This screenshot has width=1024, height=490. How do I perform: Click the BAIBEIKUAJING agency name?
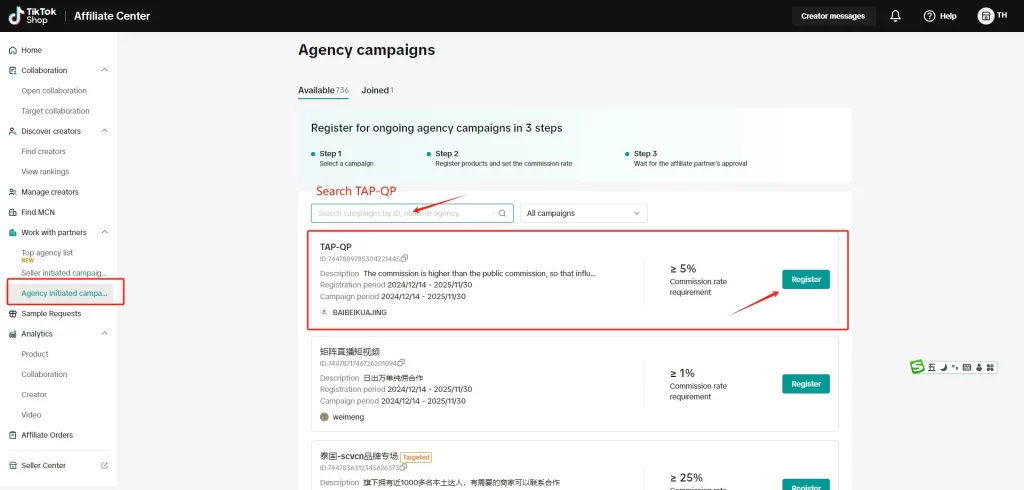pyautogui.click(x=360, y=312)
